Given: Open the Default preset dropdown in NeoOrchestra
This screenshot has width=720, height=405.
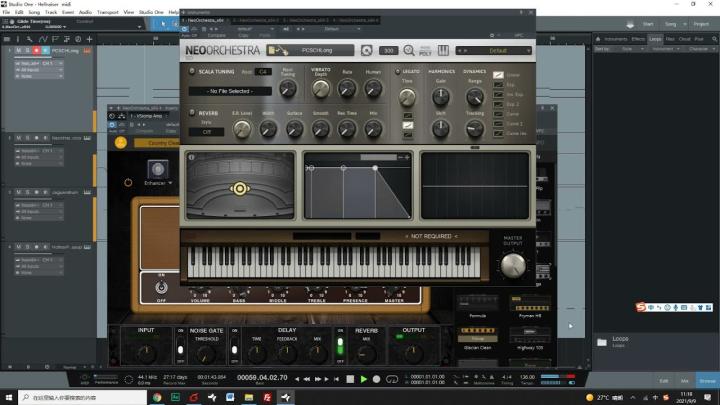Looking at the screenshot, I should [x=494, y=51].
